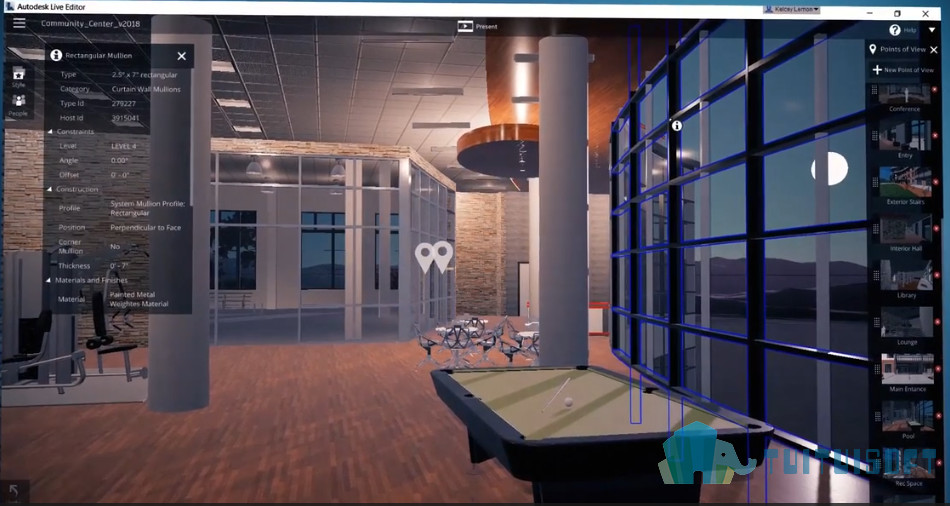Select the Thickness value 0' - 7"

click(x=119, y=265)
